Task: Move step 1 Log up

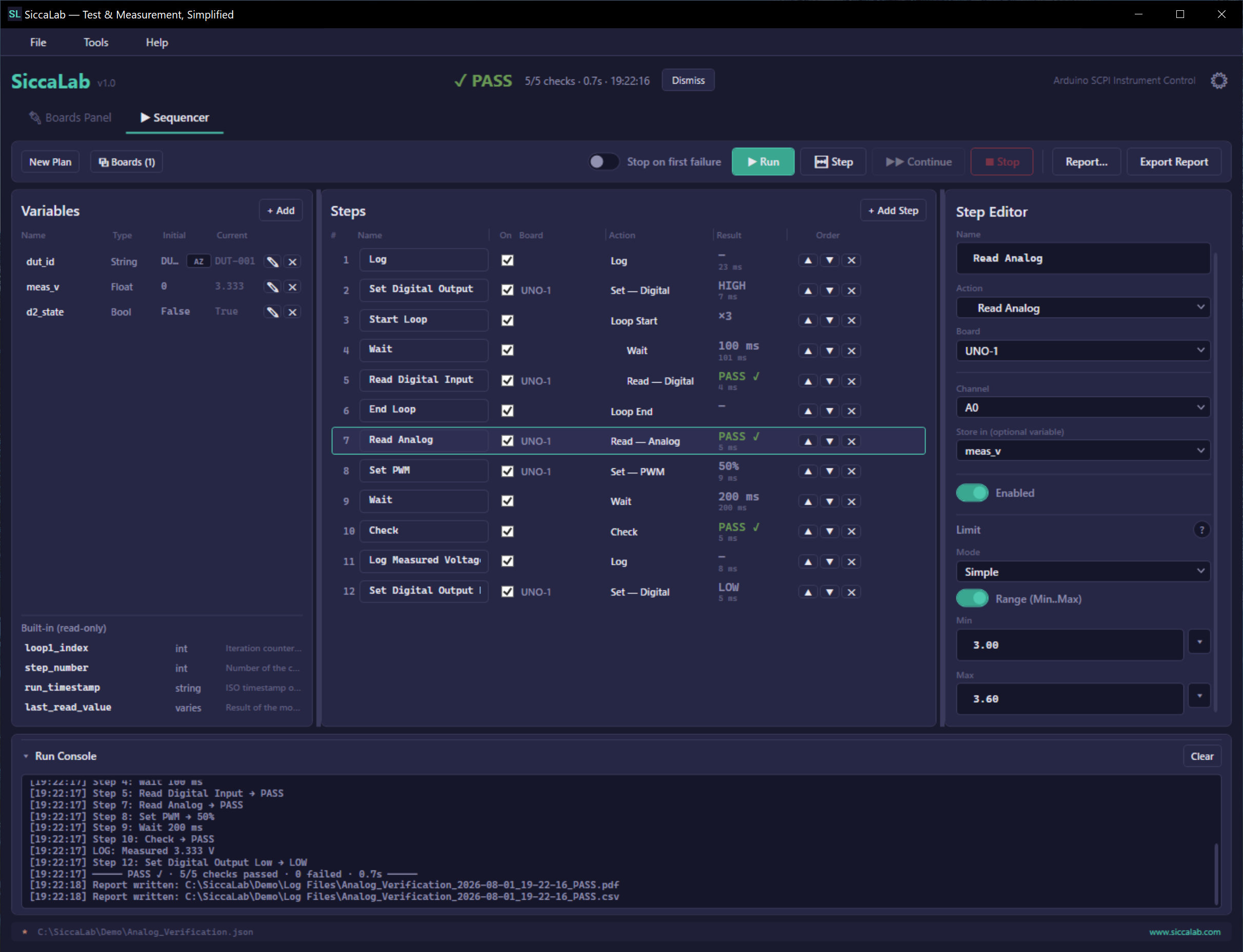Action: 808,260
